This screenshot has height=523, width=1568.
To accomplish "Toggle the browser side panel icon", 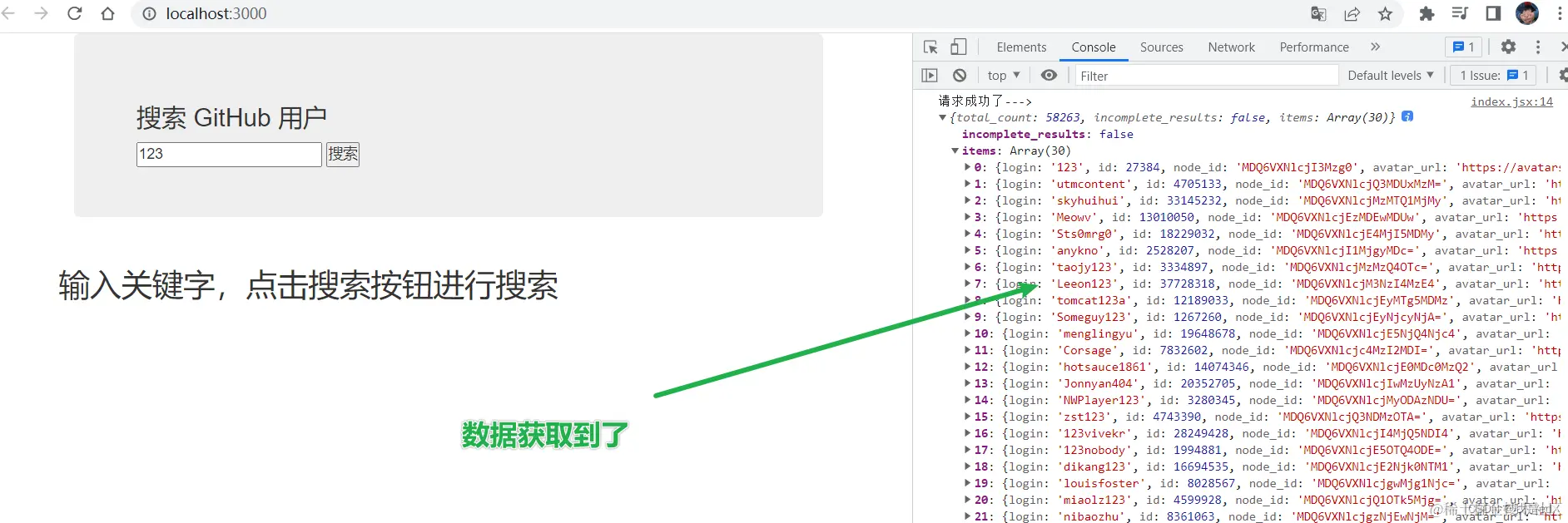I will point(1493,13).
